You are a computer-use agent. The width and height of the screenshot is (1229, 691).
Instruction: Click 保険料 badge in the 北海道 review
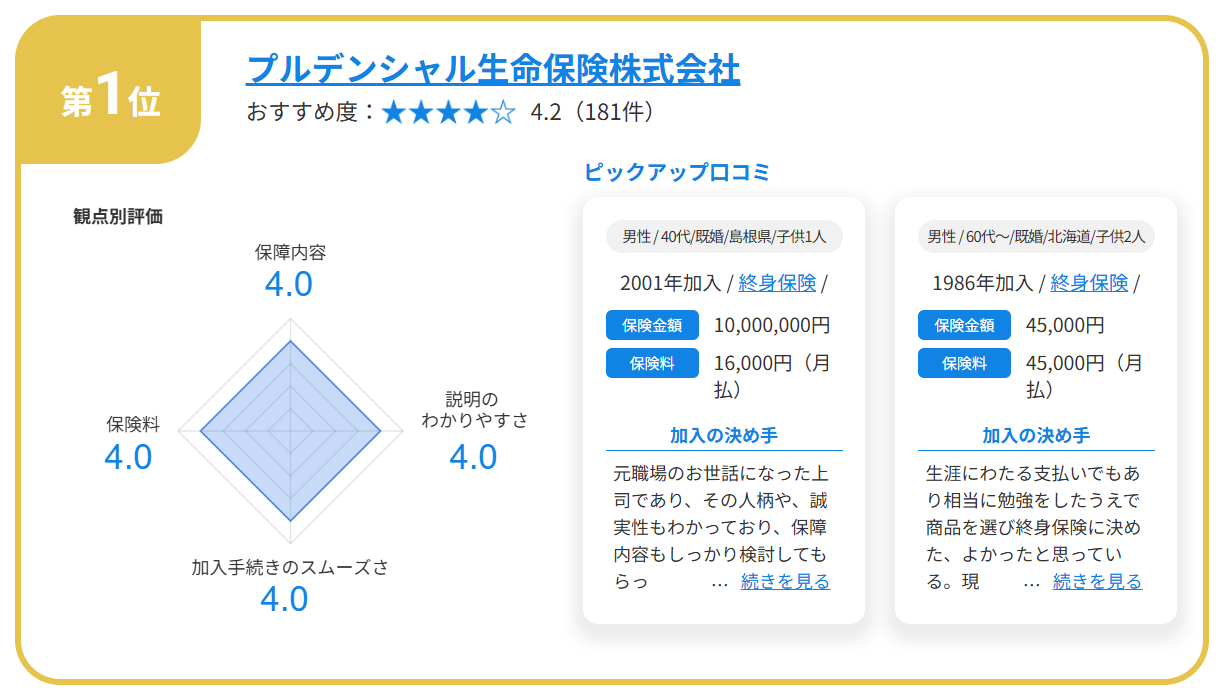[964, 363]
